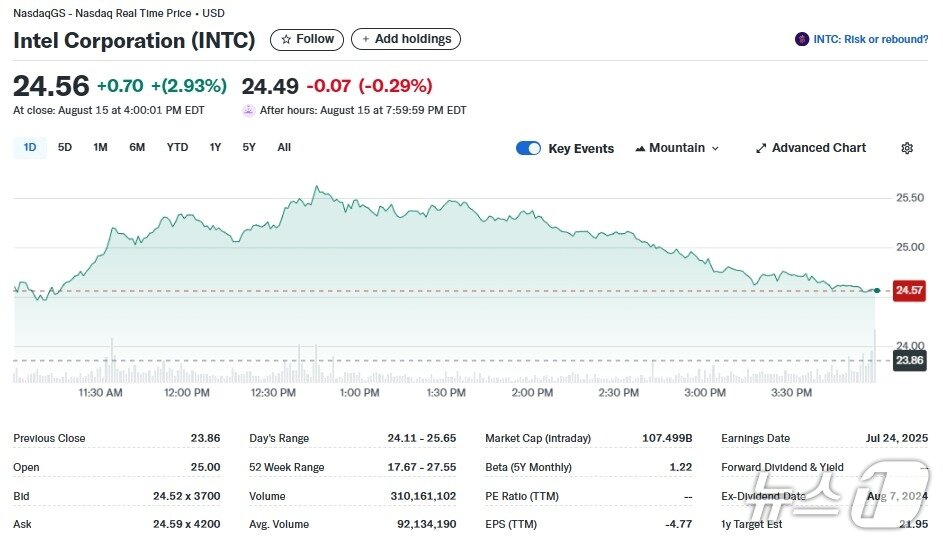Click the star icon in Follow button
Screen dimensions: 943x542
(x=286, y=39)
